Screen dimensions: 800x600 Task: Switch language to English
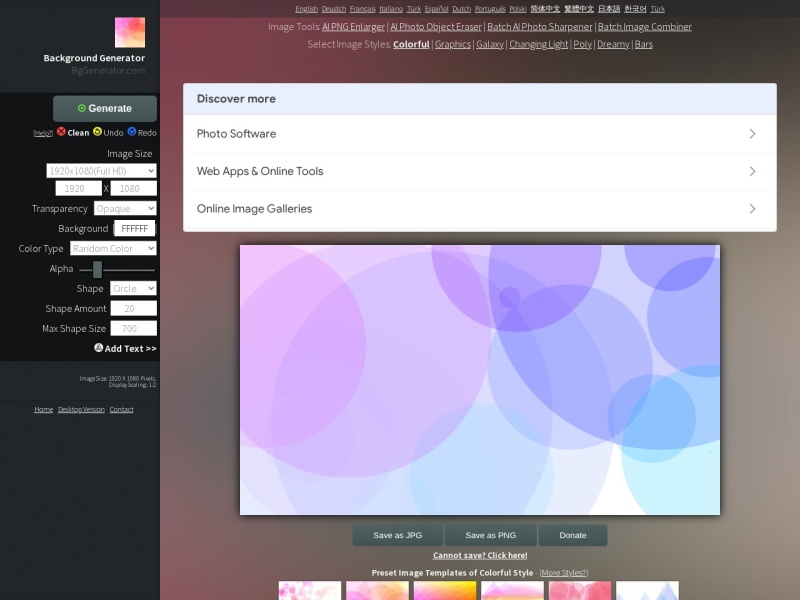(306, 9)
